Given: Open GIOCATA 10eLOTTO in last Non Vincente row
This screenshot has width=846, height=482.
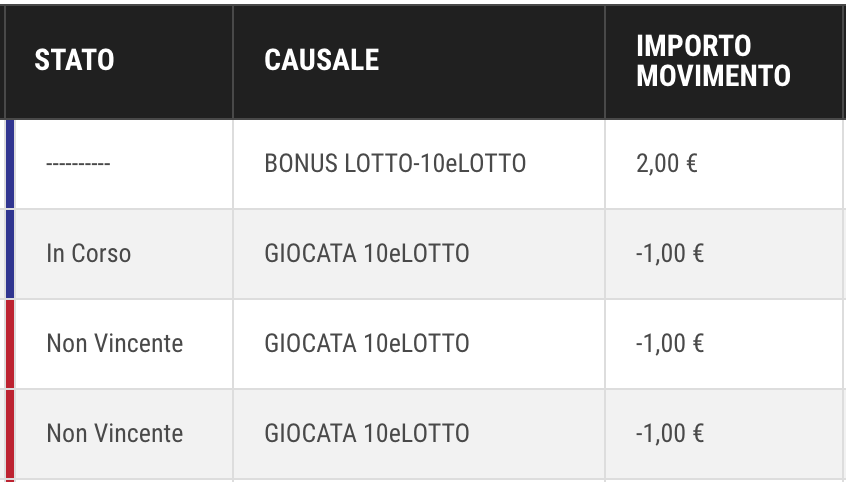Looking at the screenshot, I should pyautogui.click(x=367, y=434).
